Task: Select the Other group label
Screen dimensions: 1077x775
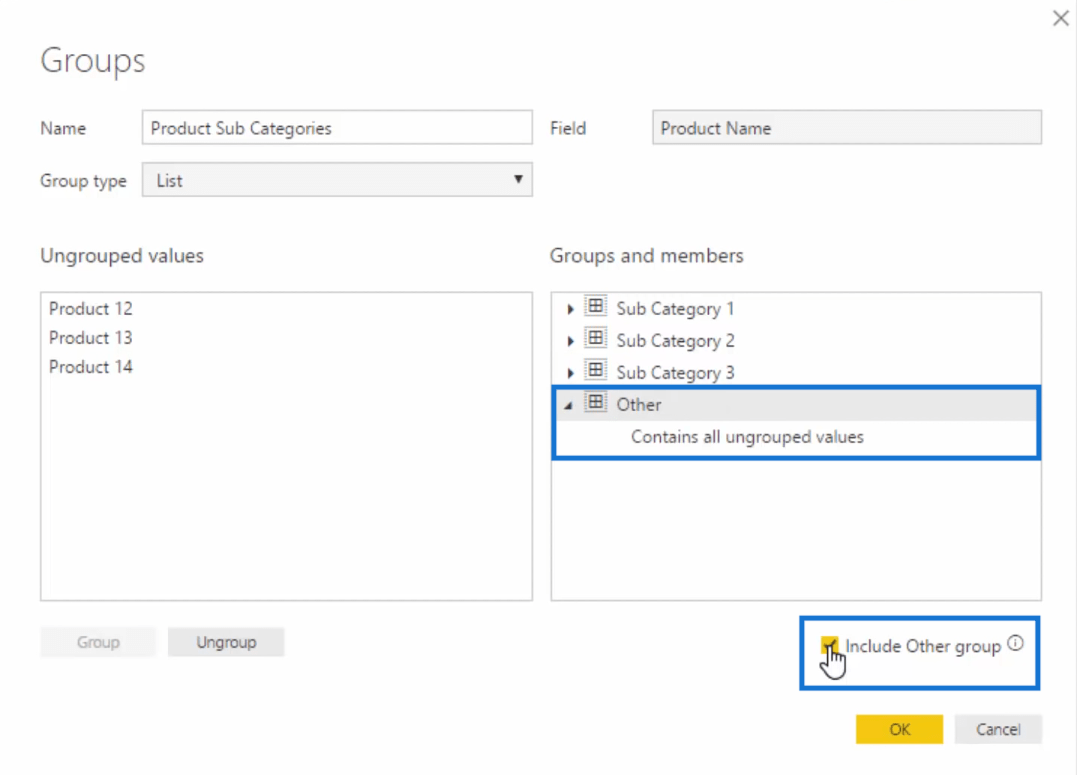Action: 639,405
